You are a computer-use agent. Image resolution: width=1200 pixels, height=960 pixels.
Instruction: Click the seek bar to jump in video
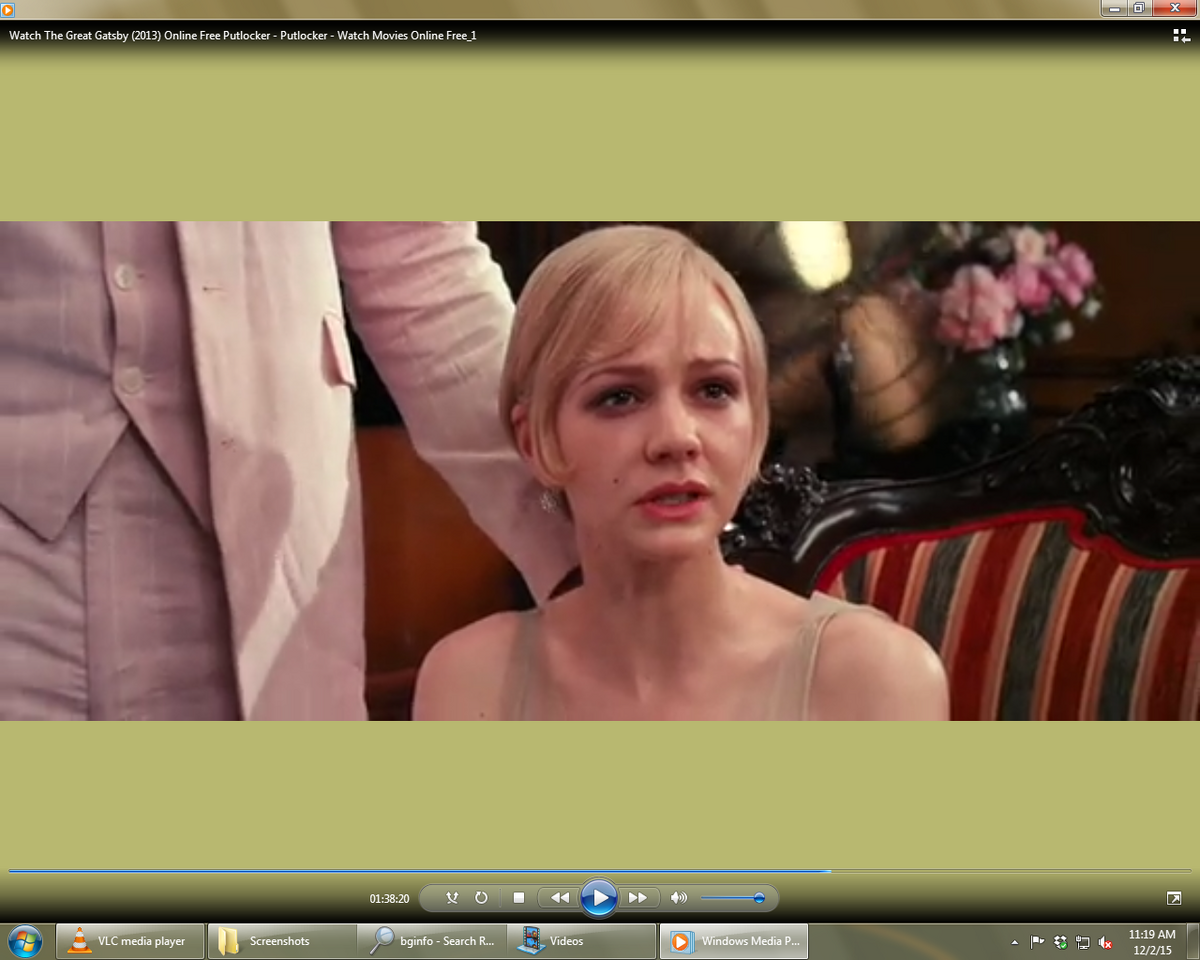(600, 871)
